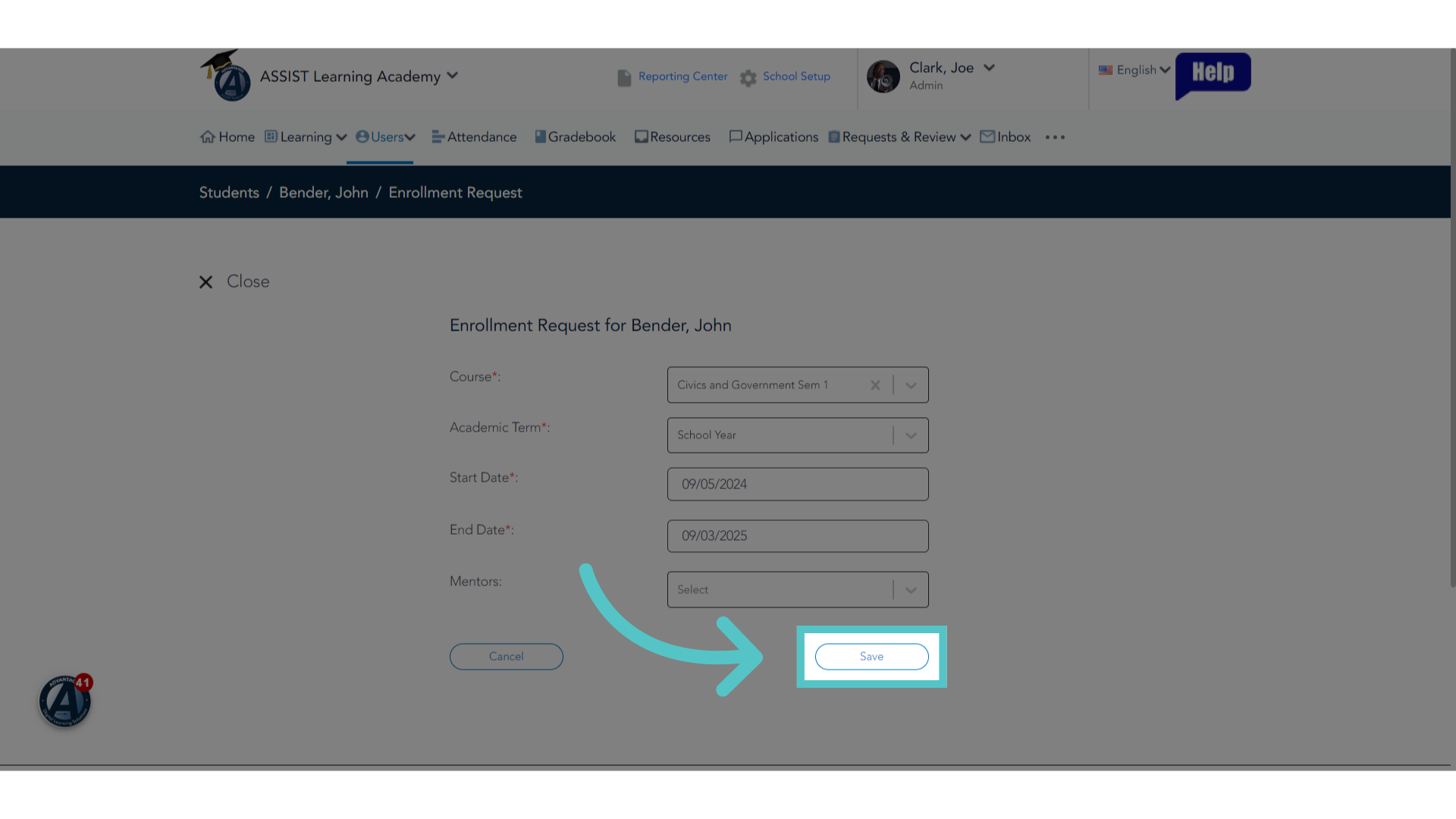Click the Start Date input field
This screenshot has width=1456, height=819.
pyautogui.click(x=798, y=484)
